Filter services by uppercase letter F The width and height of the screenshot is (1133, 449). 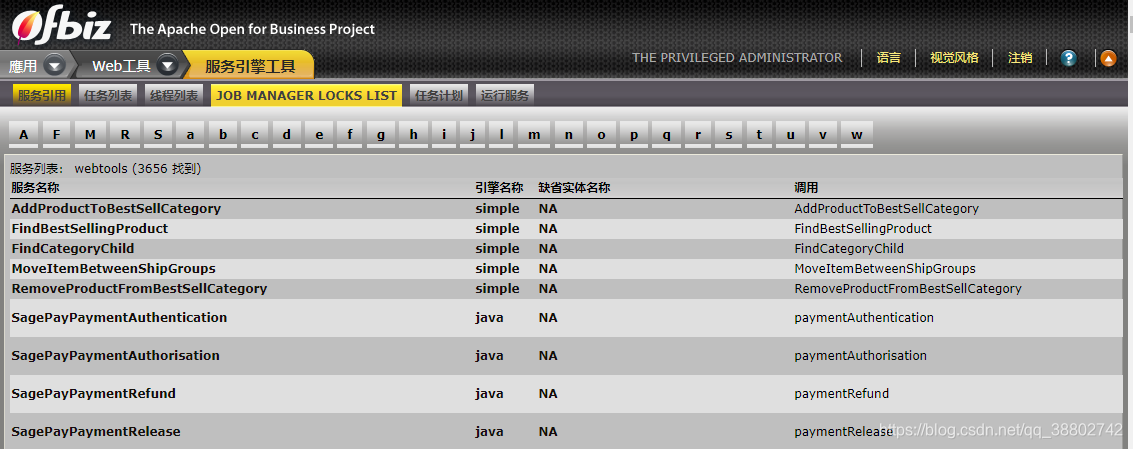pyautogui.click(x=56, y=134)
